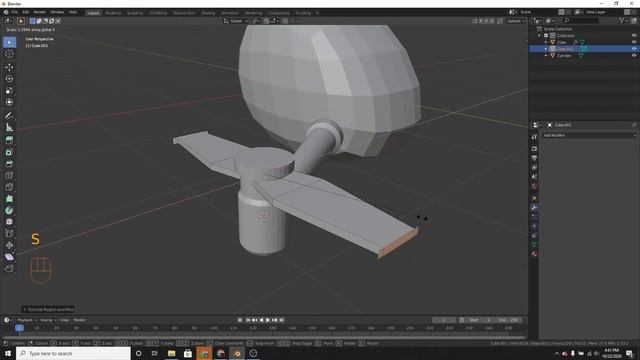Viewport: 640px width, 360px height.
Task: Select the Transform tool
Action: [9, 102]
